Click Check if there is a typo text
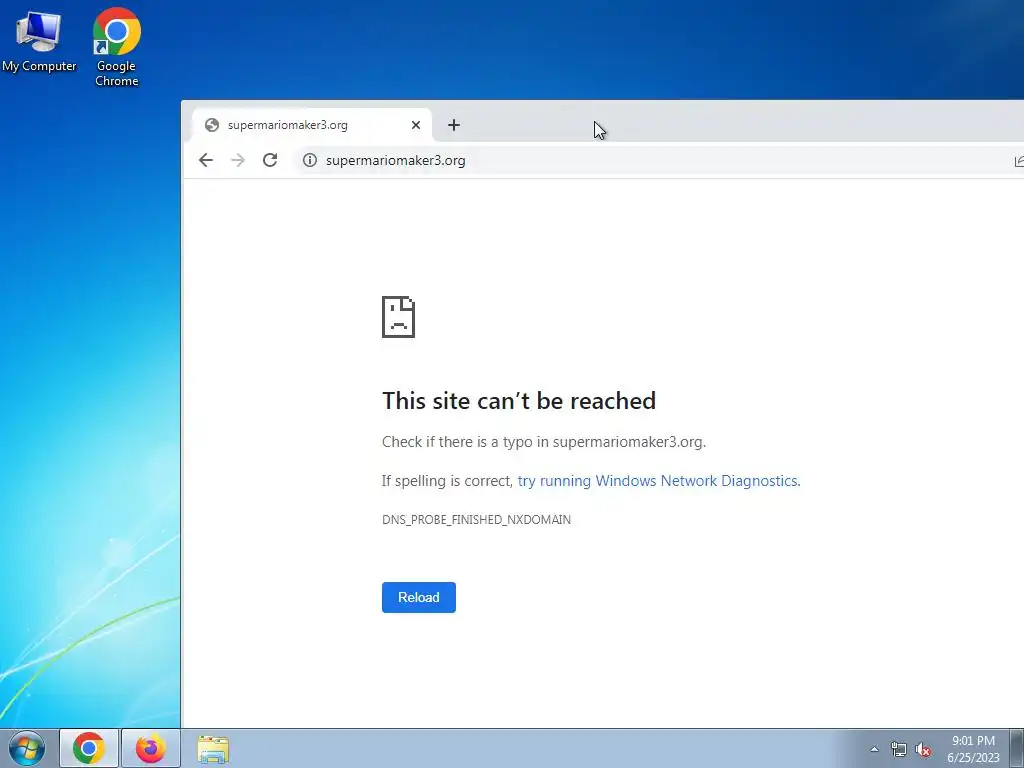Screen dimensions: 1024x768 coord(543,442)
